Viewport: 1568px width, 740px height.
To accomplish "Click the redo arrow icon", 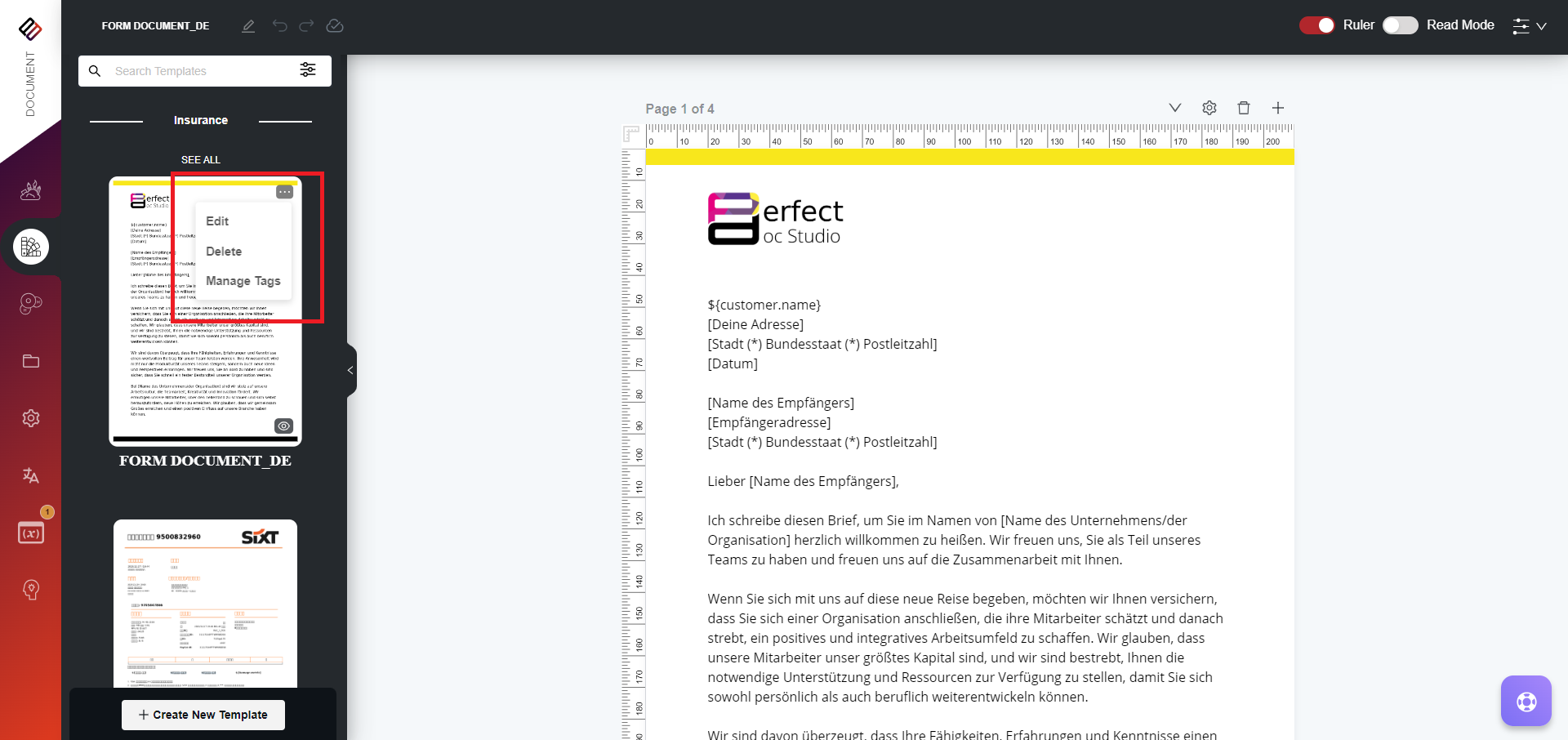I will tap(306, 26).
